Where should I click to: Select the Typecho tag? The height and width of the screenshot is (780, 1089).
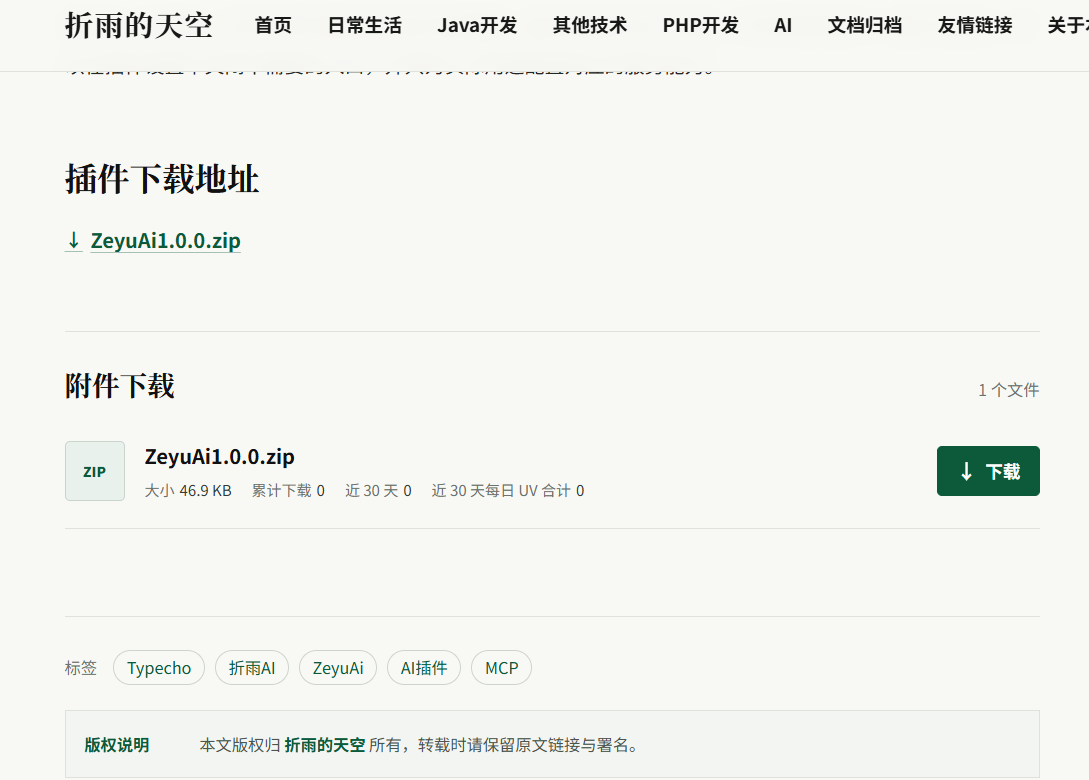(159, 667)
